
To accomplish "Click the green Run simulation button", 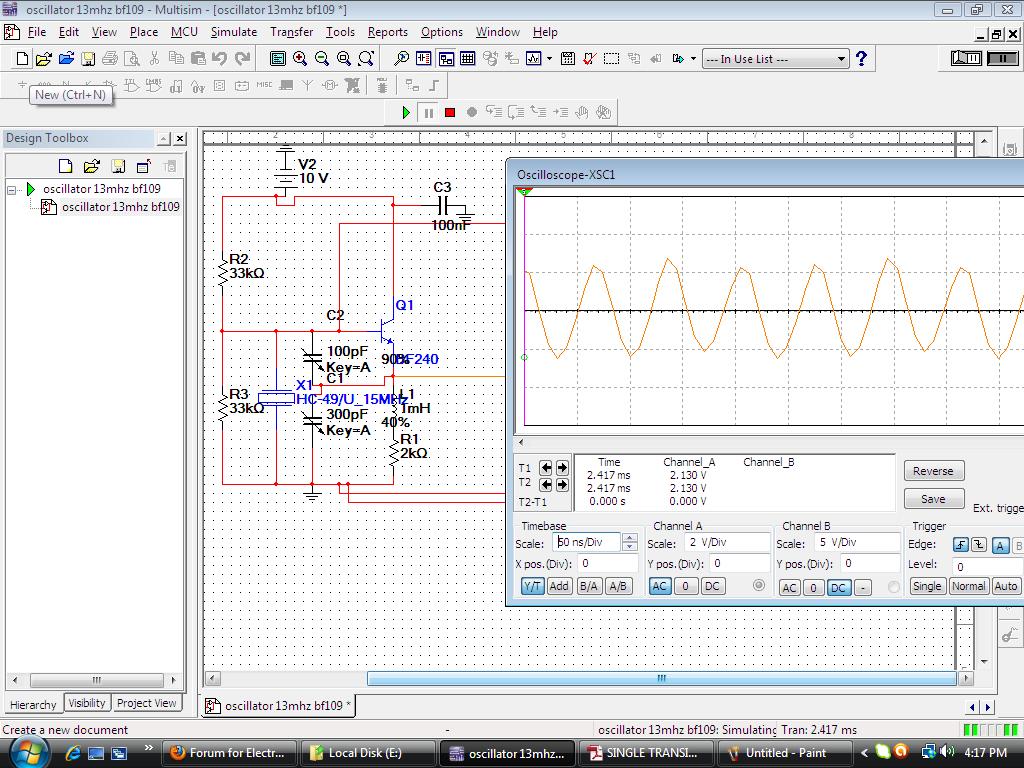I will click(406, 112).
